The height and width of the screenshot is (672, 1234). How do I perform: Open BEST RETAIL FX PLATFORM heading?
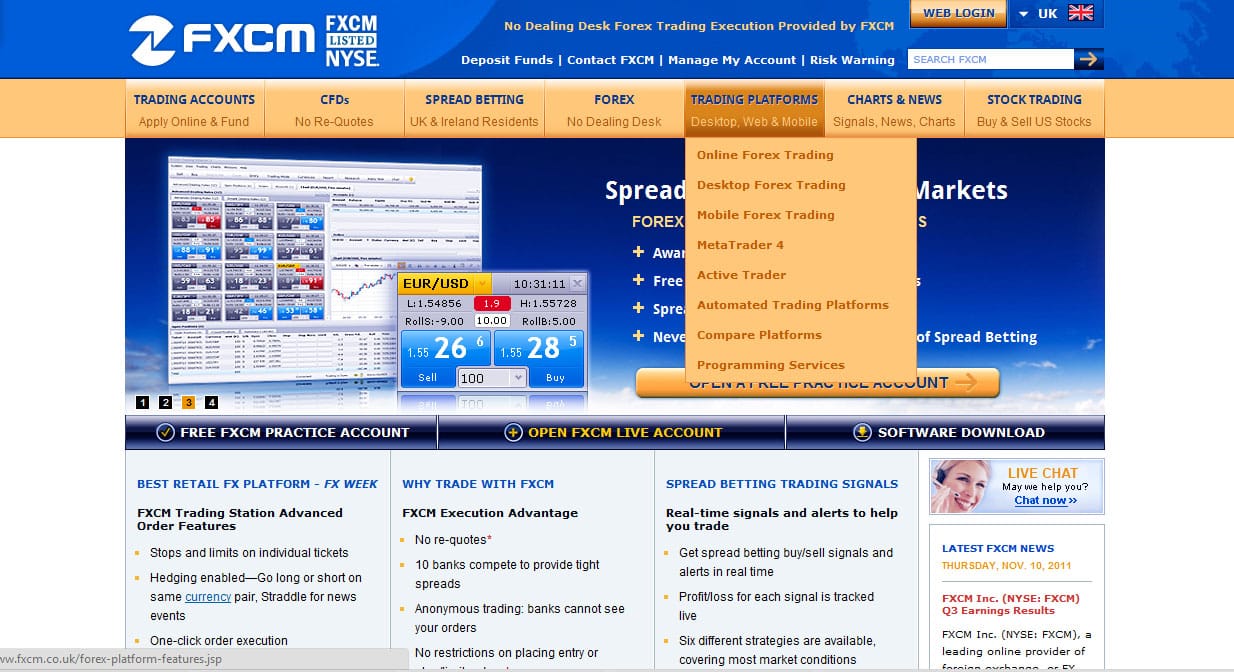click(x=257, y=484)
